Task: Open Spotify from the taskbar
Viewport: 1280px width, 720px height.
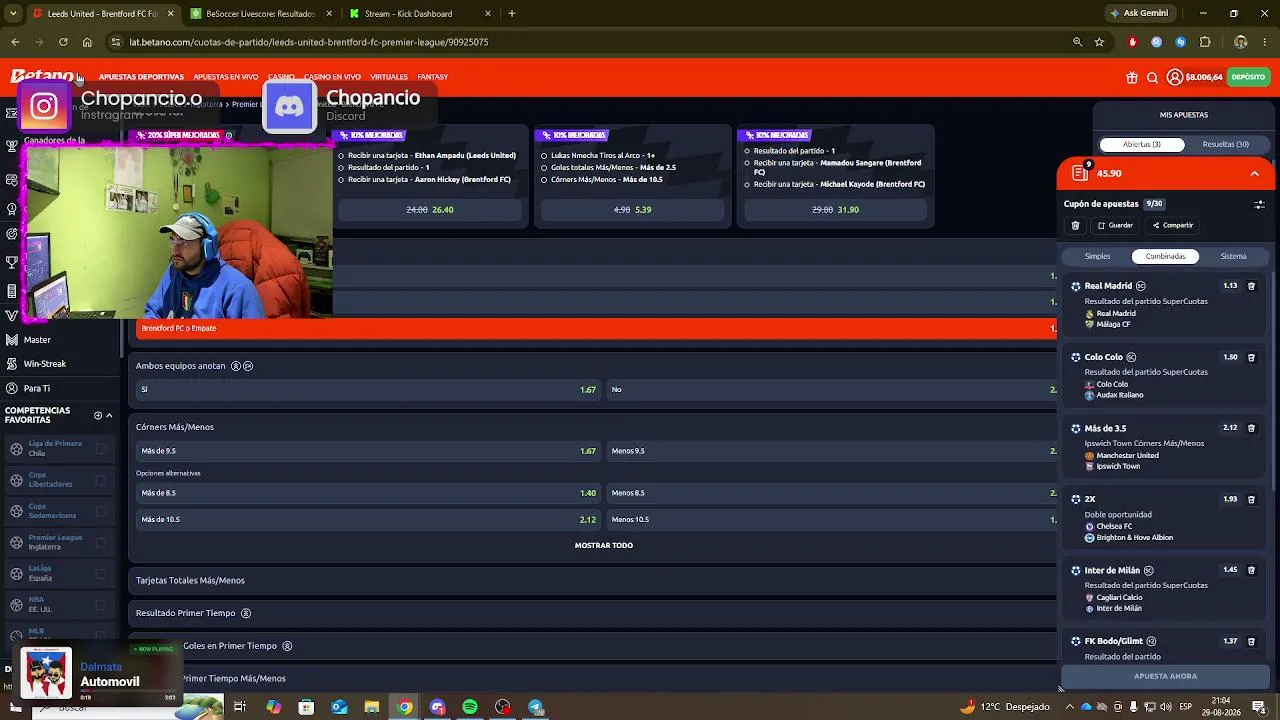Action: [470, 707]
